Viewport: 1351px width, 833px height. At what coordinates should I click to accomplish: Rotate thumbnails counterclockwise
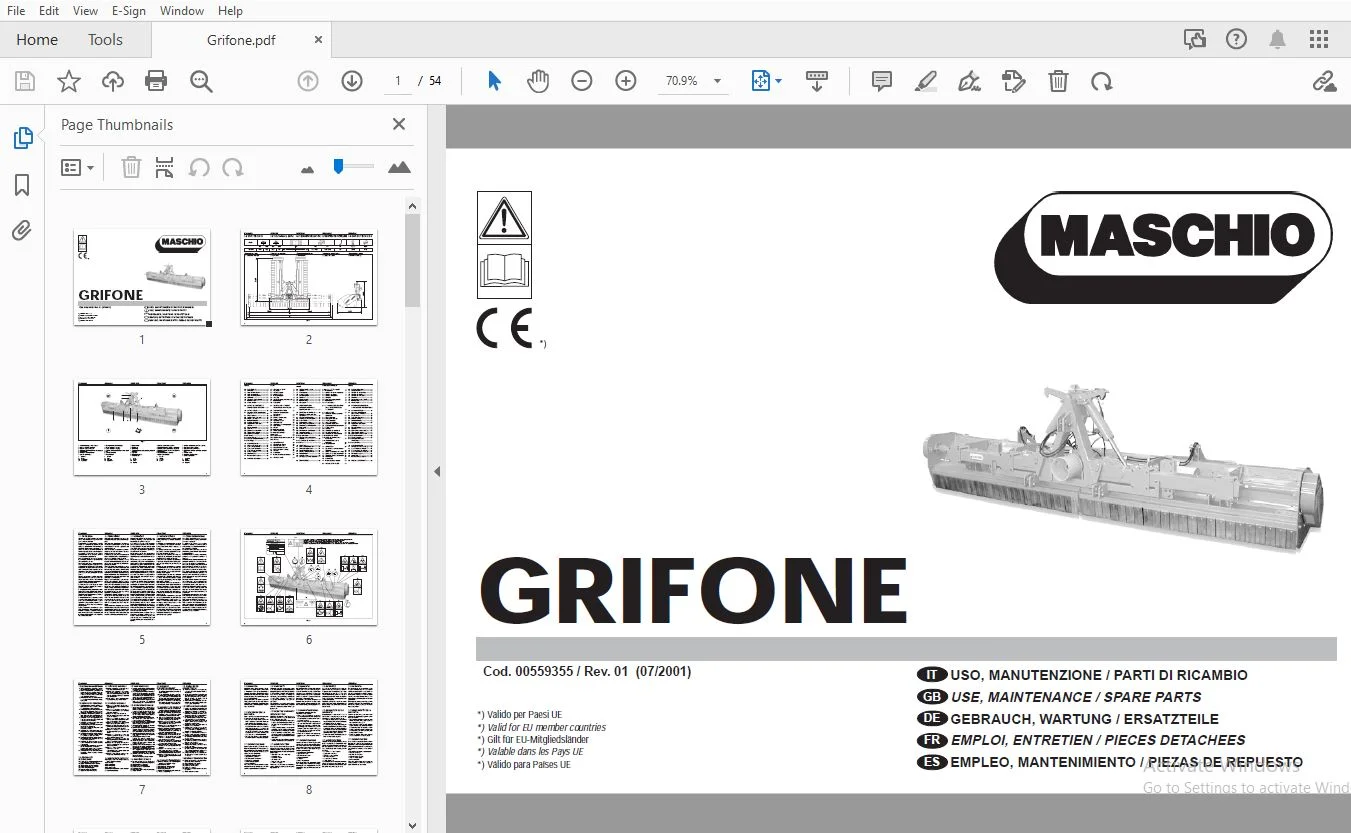199,168
